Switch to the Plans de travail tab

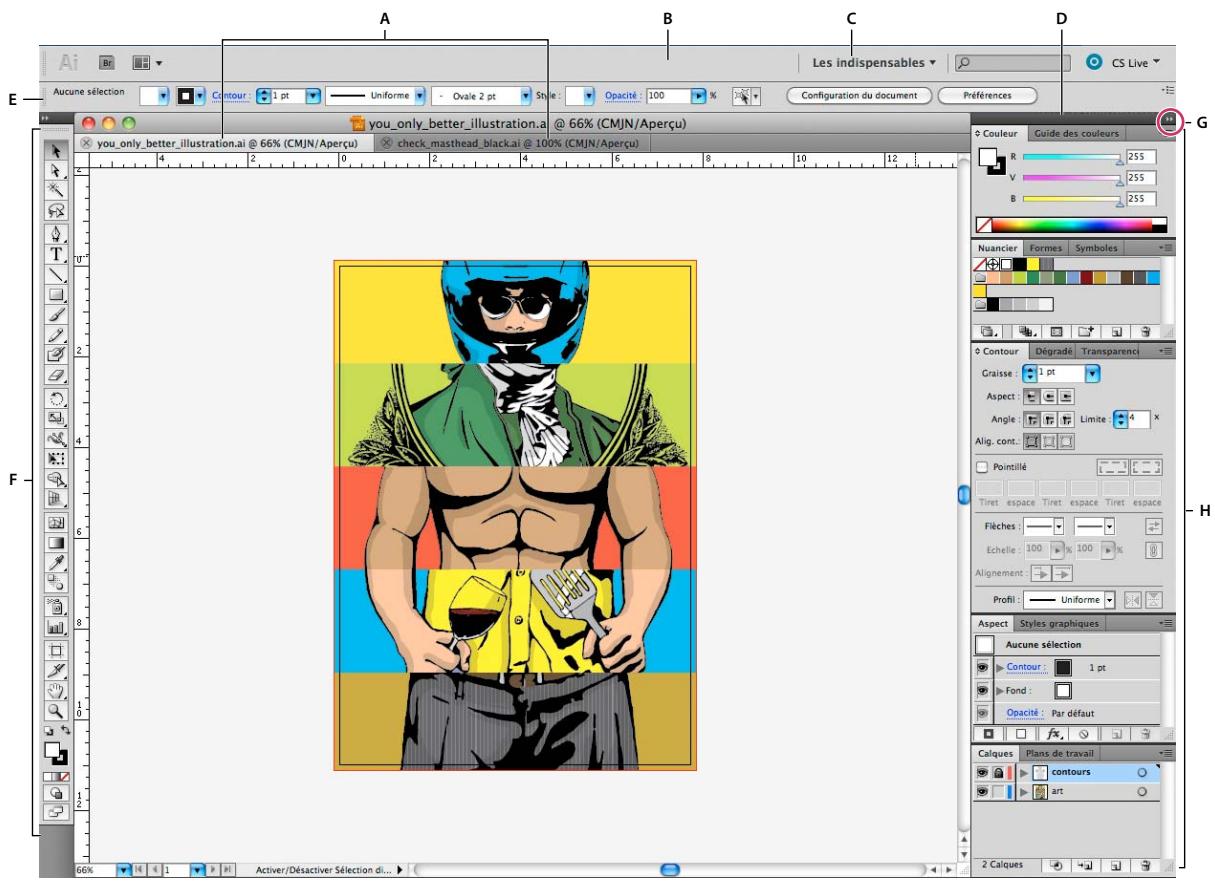(x=1059, y=754)
